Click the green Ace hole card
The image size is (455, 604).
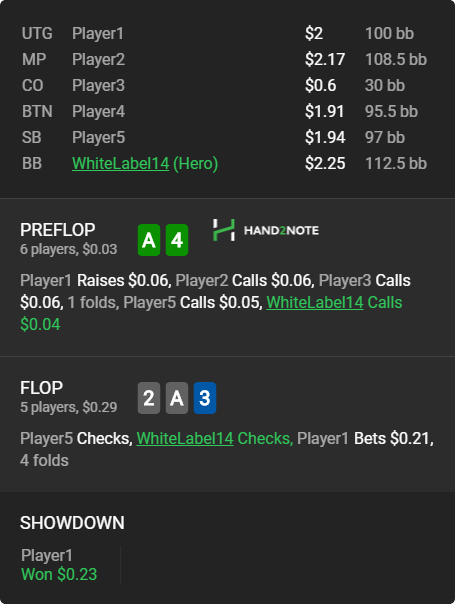pos(149,240)
